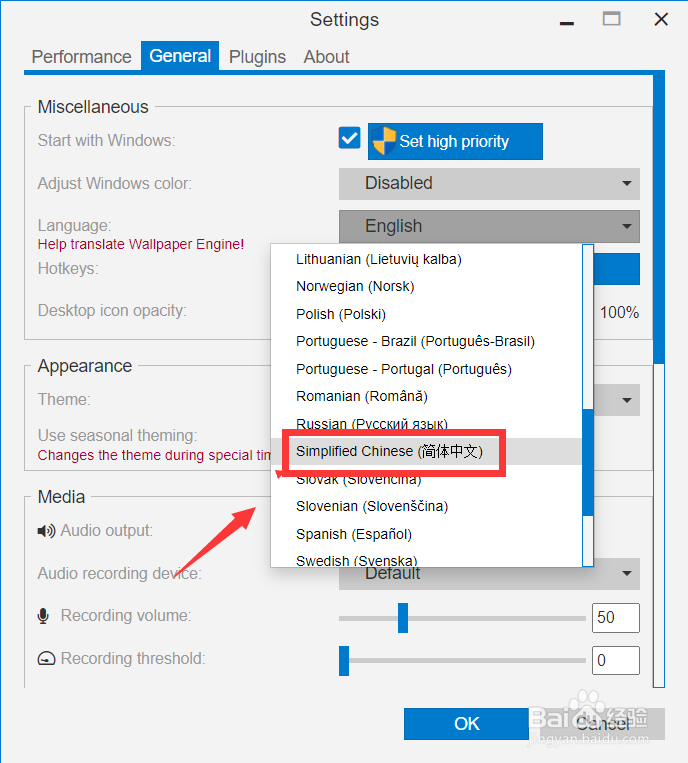Switch to the Performance tab
Image resolution: width=688 pixels, height=763 pixels.
(81, 56)
